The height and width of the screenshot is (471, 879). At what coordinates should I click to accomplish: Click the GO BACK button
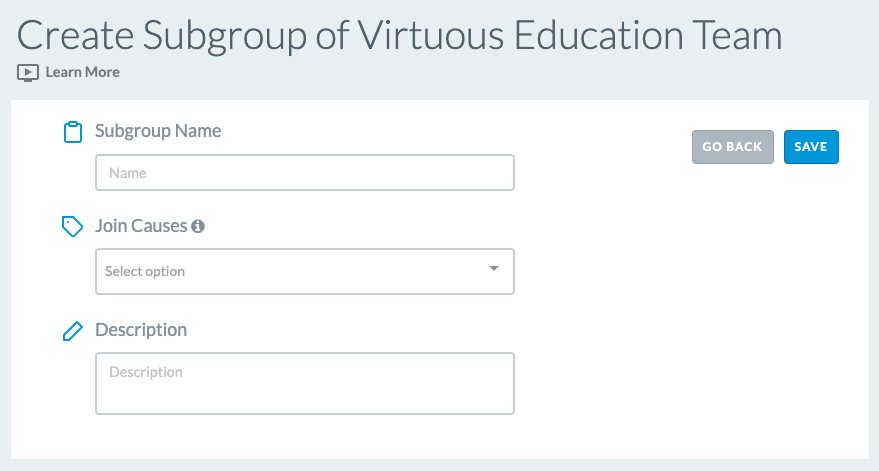[x=733, y=147]
